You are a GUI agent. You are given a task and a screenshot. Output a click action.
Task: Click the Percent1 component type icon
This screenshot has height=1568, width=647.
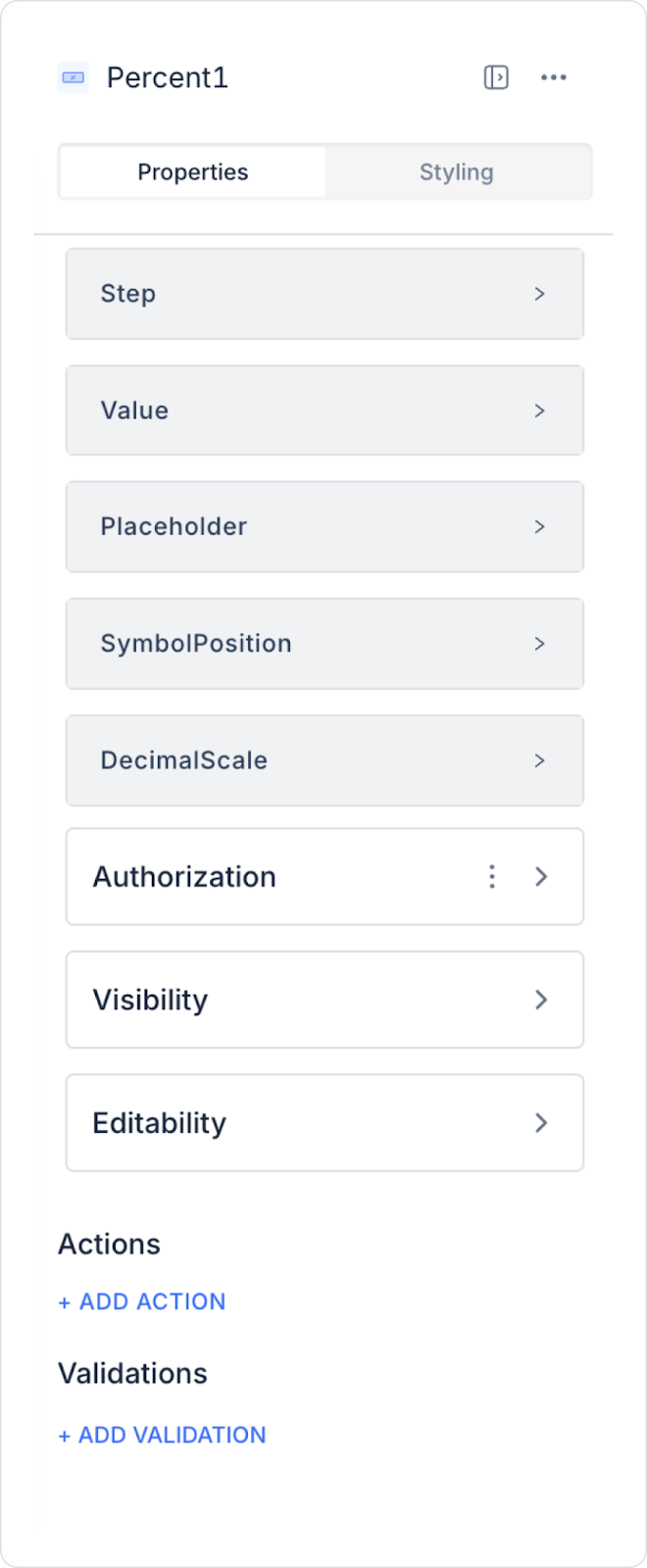coord(74,77)
